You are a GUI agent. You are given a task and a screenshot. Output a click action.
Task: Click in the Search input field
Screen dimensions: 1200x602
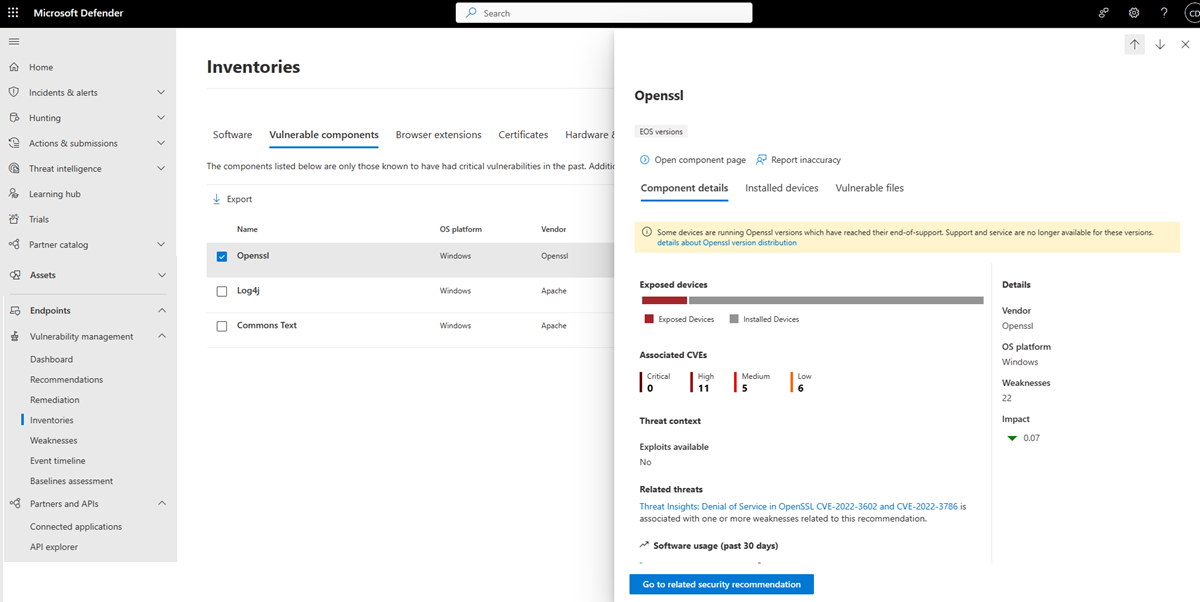[x=604, y=13]
